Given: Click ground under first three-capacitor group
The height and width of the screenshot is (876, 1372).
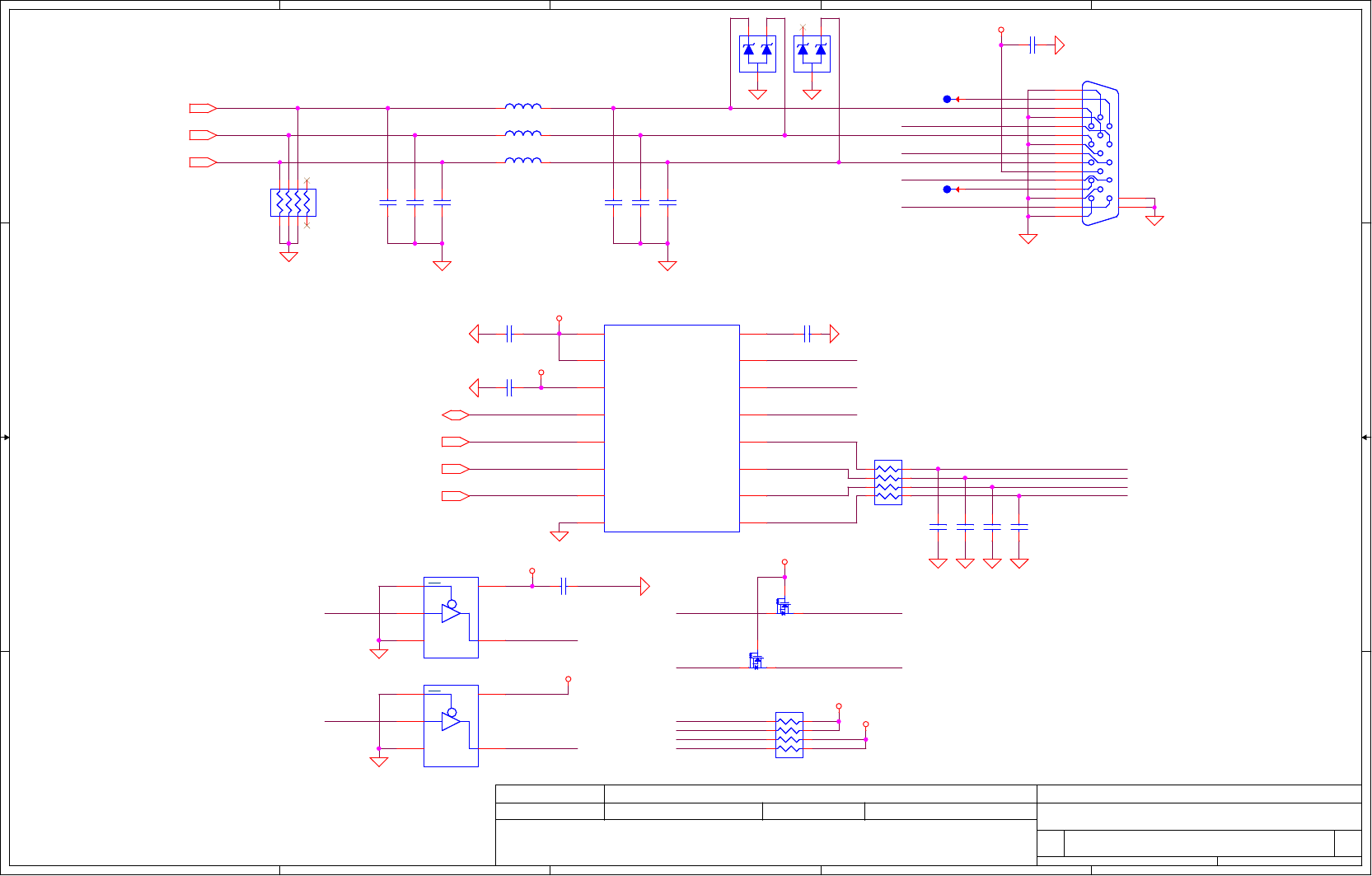Looking at the screenshot, I should (442, 265).
